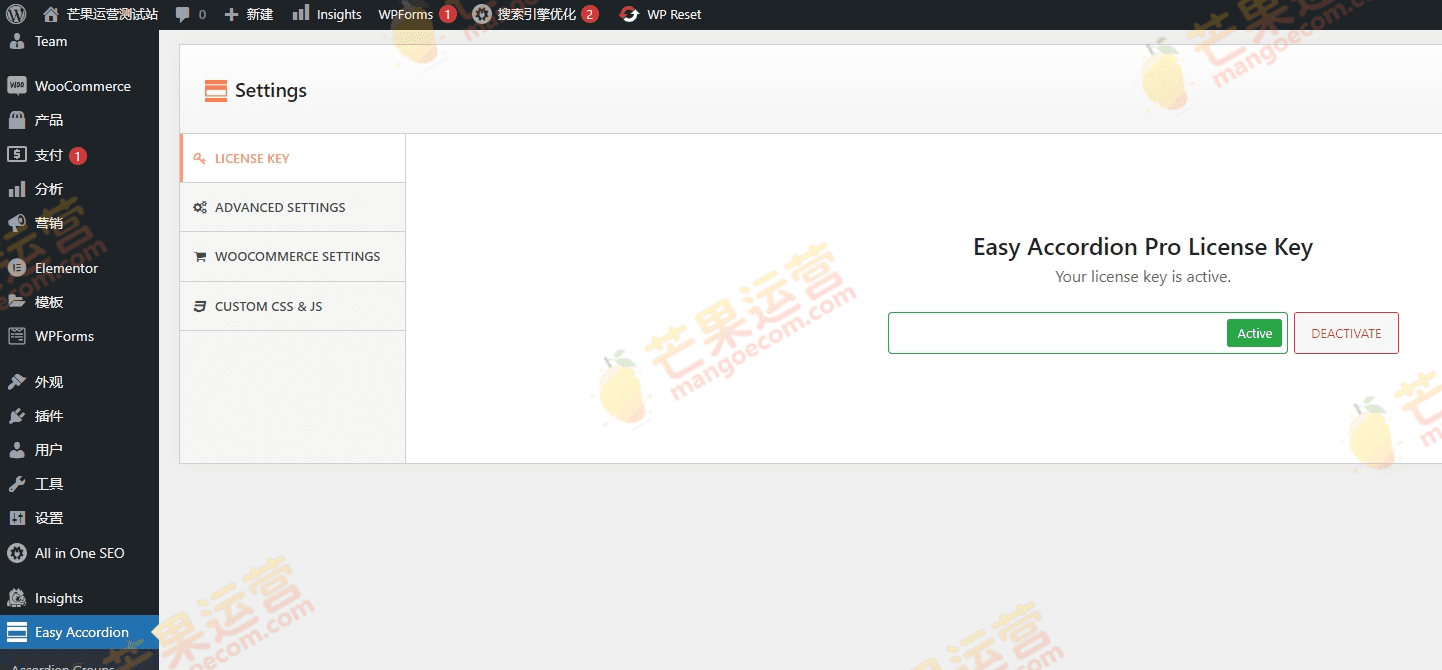Click 'Your license key is active.' text
The image size is (1442, 670).
point(1143,276)
